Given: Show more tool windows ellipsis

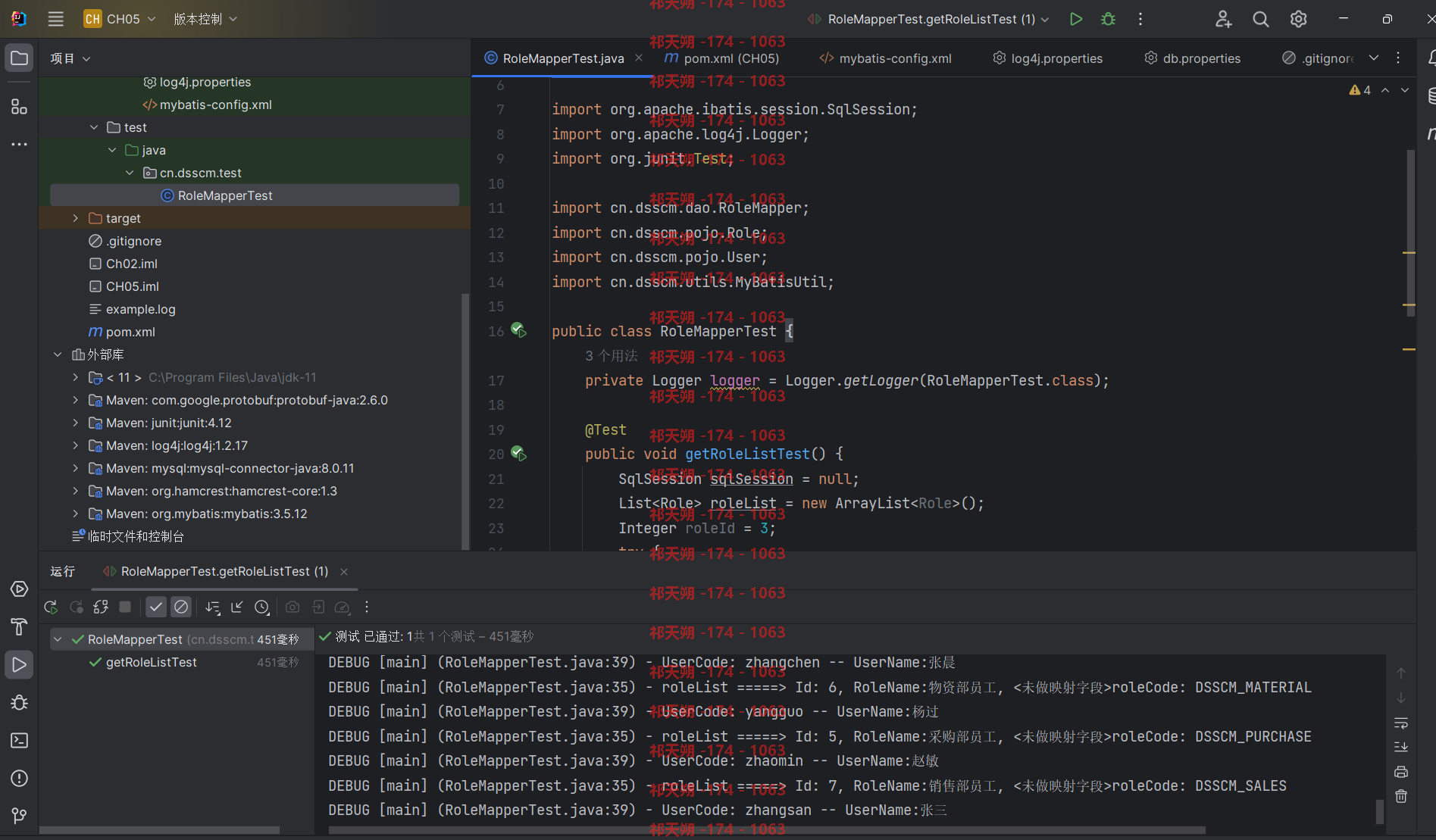Looking at the screenshot, I should coord(20,144).
